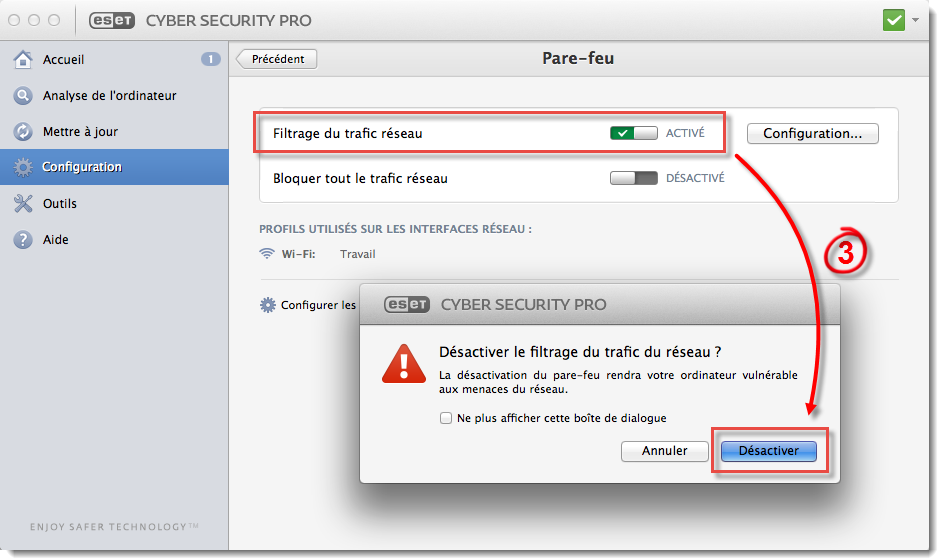Click the Annuler button
The height and width of the screenshot is (559, 938).
664,451
